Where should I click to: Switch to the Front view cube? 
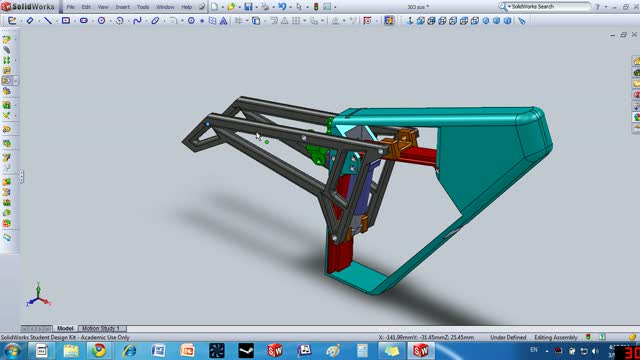tap(420, 21)
